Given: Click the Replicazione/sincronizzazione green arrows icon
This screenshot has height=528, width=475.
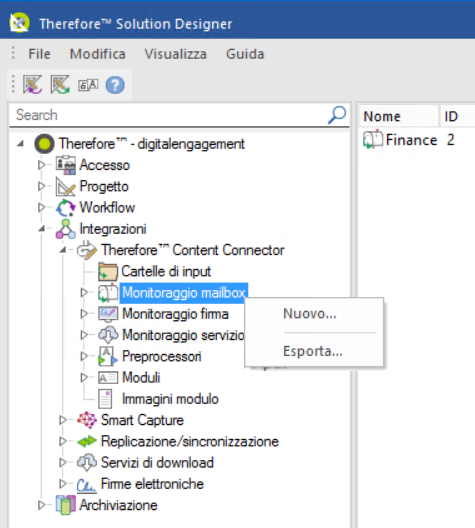Looking at the screenshot, I should [87, 441].
